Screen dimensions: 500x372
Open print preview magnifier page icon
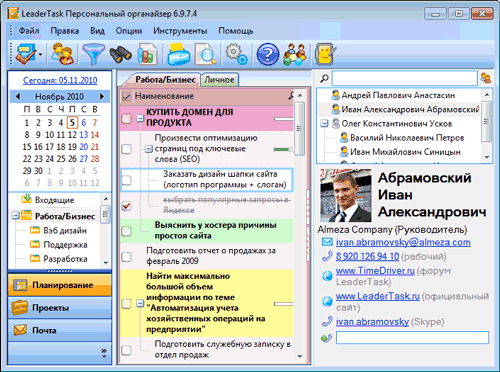point(206,54)
